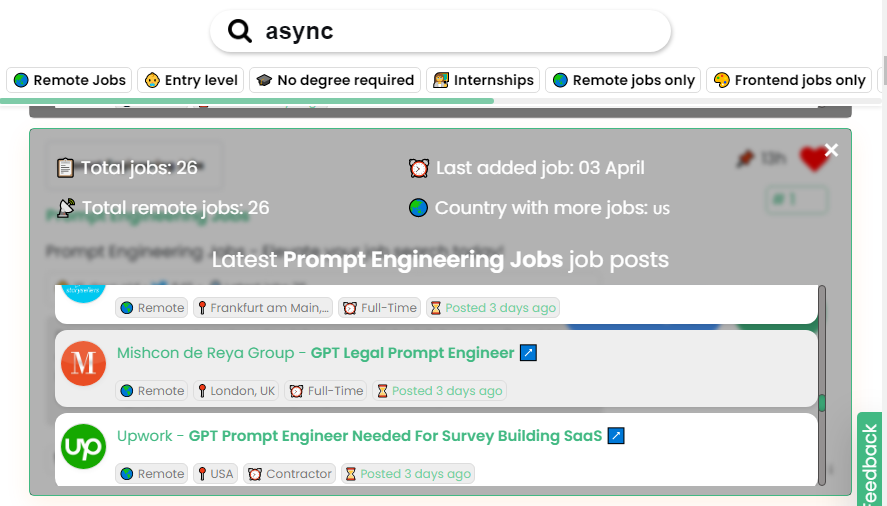Toggle the Entry level filter
The width and height of the screenshot is (887, 506).
pos(192,80)
